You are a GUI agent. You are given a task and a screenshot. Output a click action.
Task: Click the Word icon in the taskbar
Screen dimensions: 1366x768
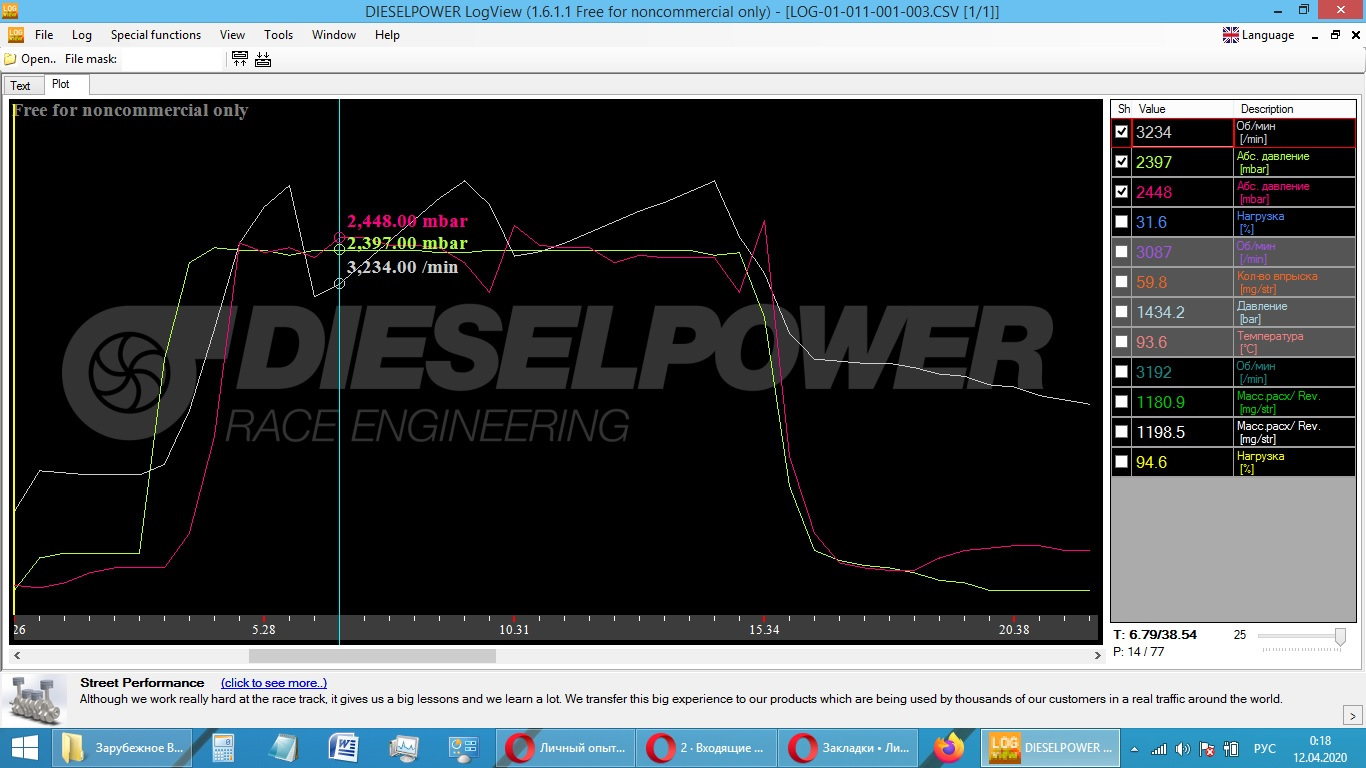[344, 747]
